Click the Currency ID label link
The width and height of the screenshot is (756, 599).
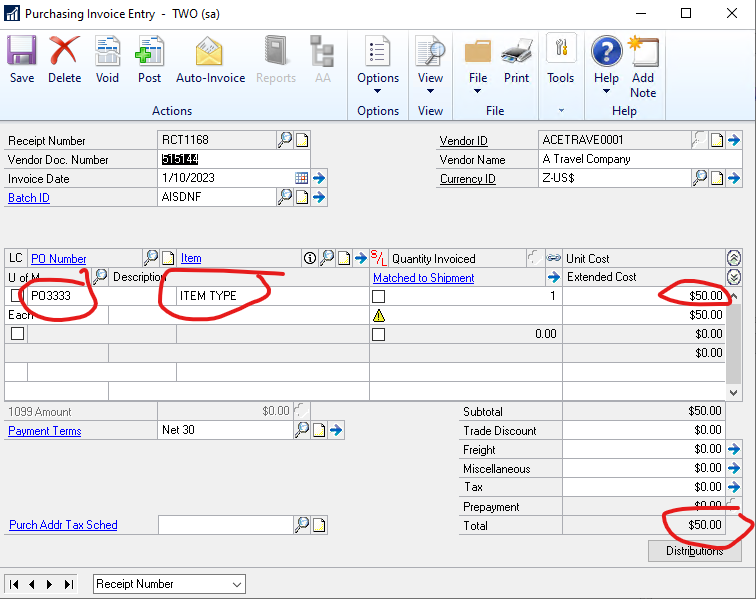(x=467, y=179)
